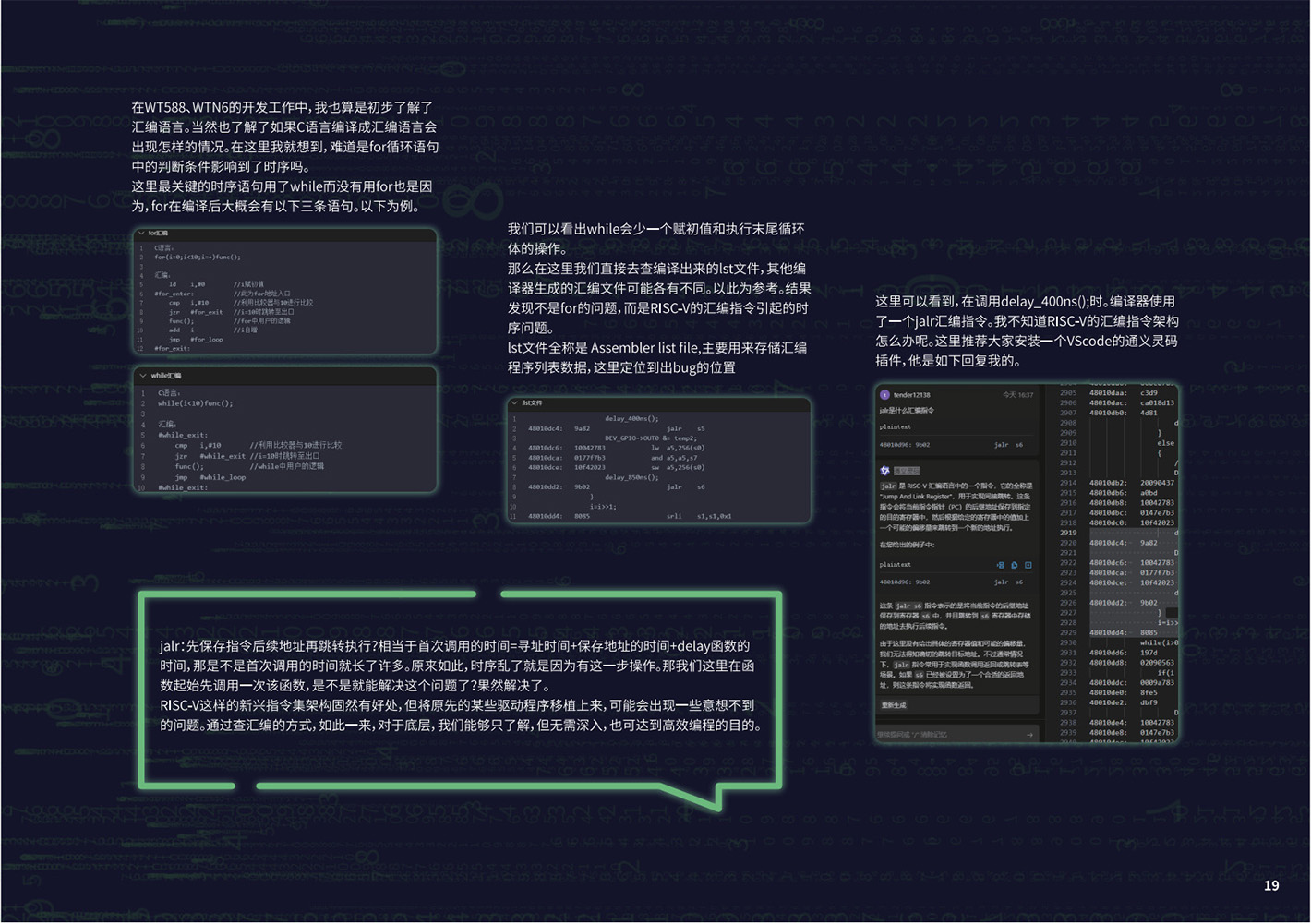This screenshot has height=924, width=1311.
Task: Click the 今天 16:37 timestamp
Action: (1017, 395)
